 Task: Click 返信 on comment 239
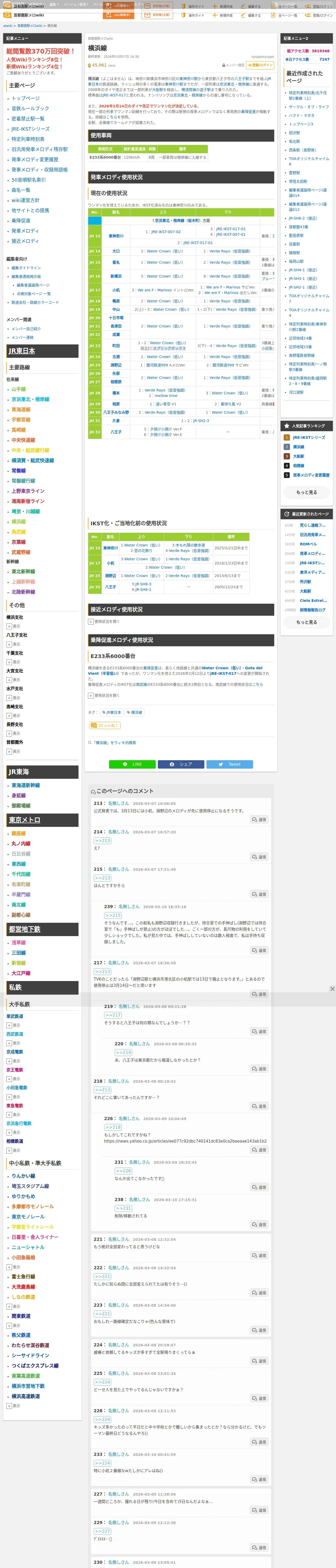click(259, 950)
